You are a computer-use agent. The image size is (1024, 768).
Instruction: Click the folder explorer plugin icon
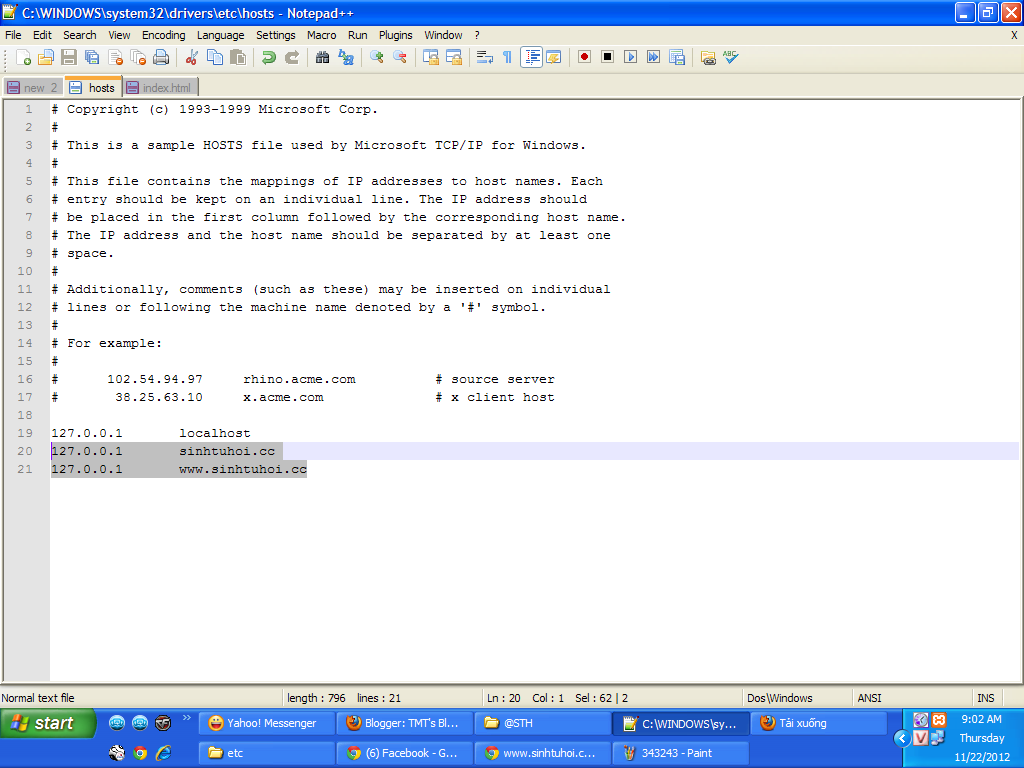click(x=708, y=57)
